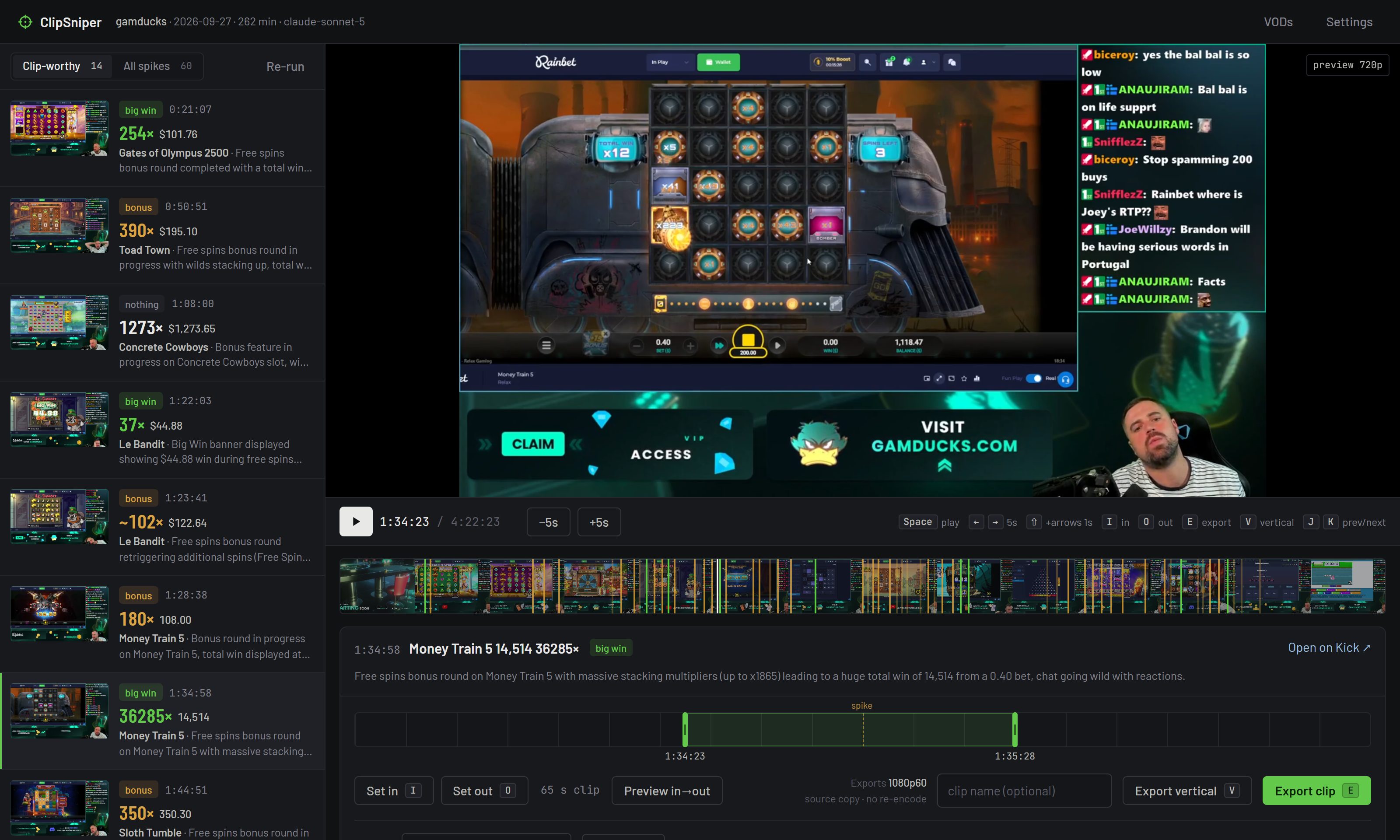The height and width of the screenshot is (840, 1400).
Task: Click Export vertical button
Action: 1186,791
